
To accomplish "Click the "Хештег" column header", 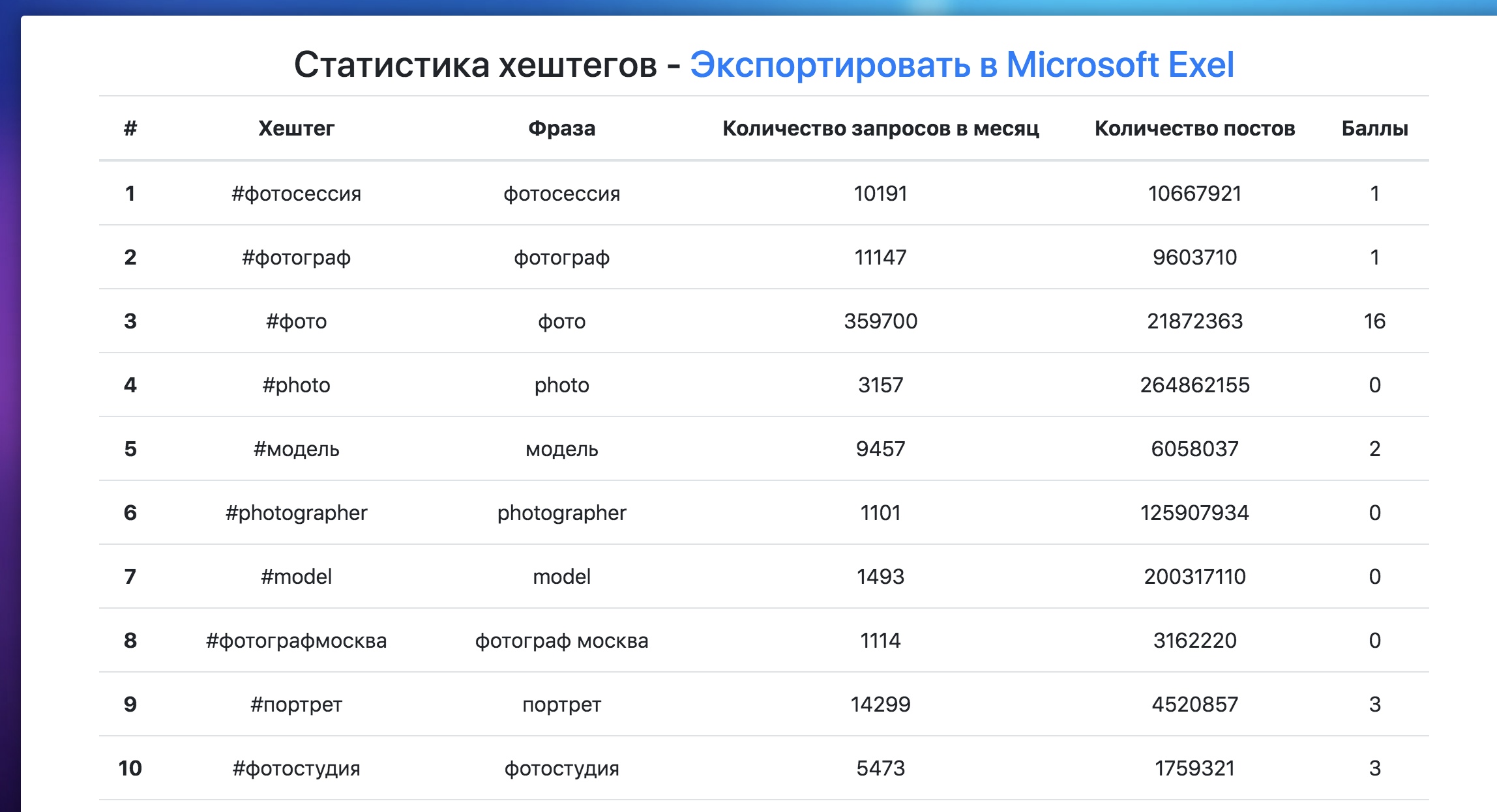I will click(295, 128).
